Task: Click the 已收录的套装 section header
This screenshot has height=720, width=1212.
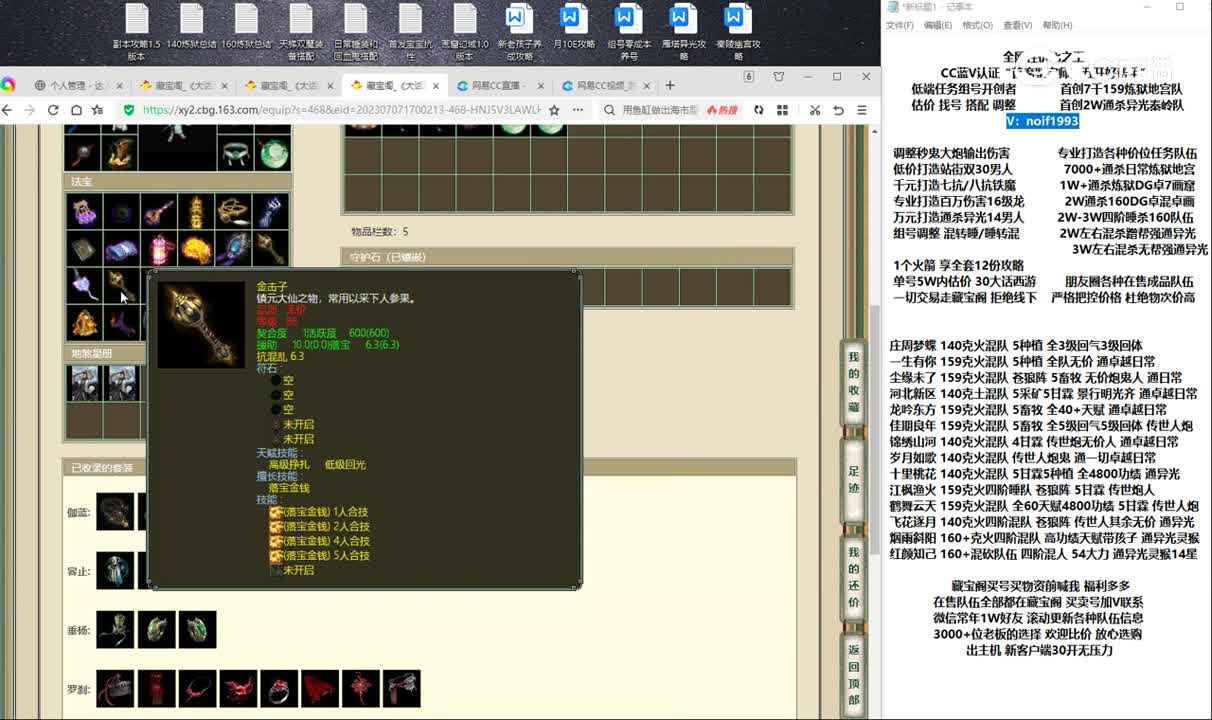Action: click(x=429, y=468)
